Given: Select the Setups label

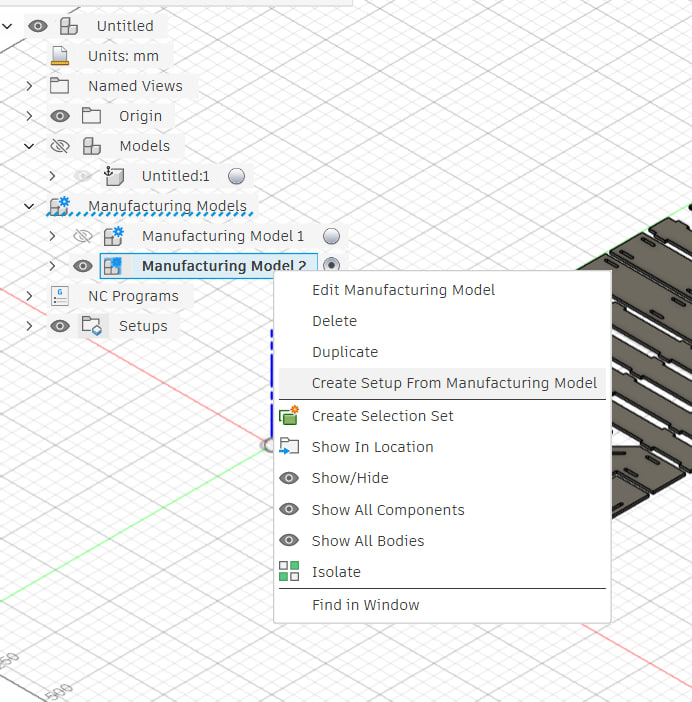Looking at the screenshot, I should (x=143, y=326).
